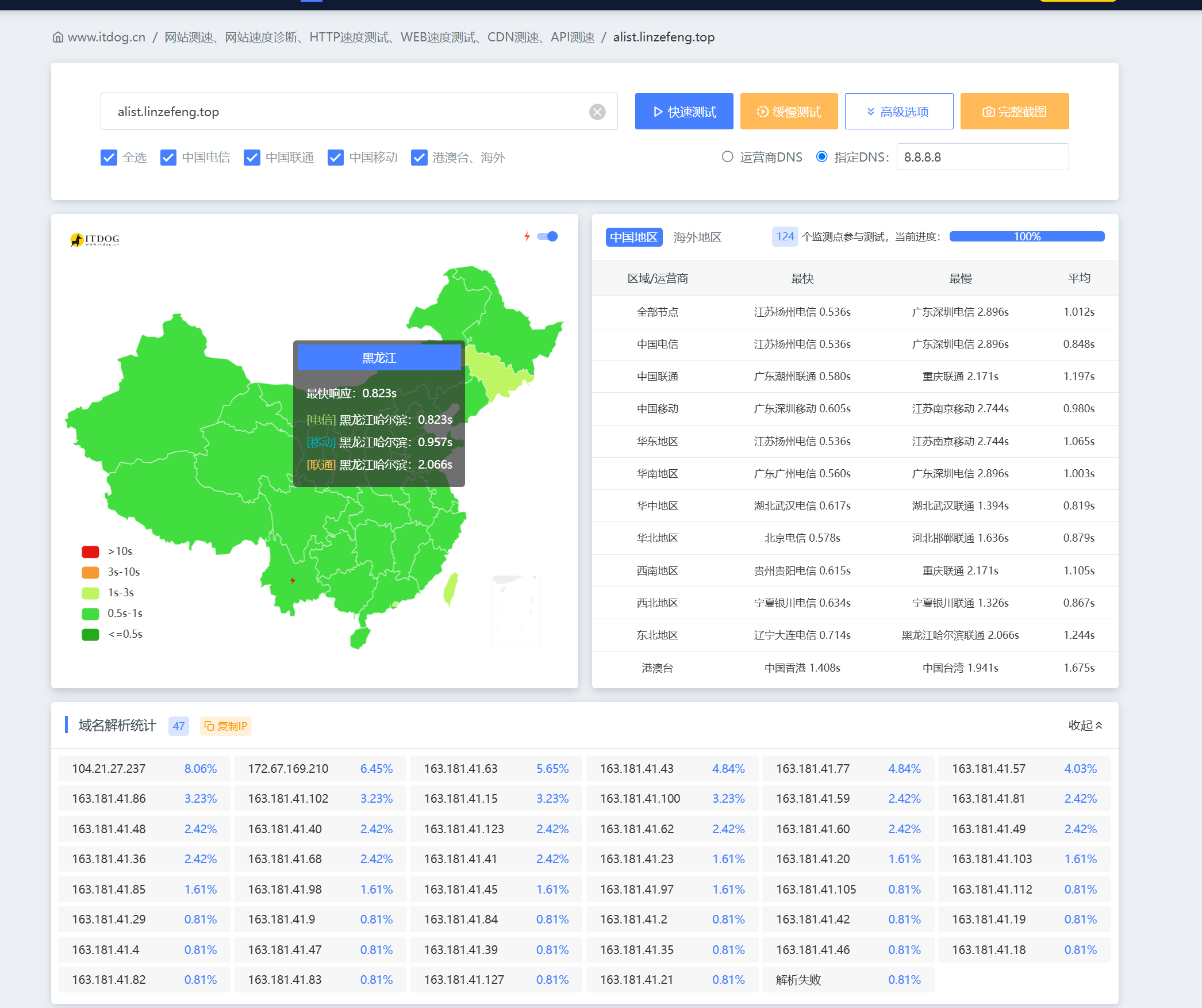Click the red lightning marker on the map
The width and height of the screenshot is (1202, 1008).
293,580
